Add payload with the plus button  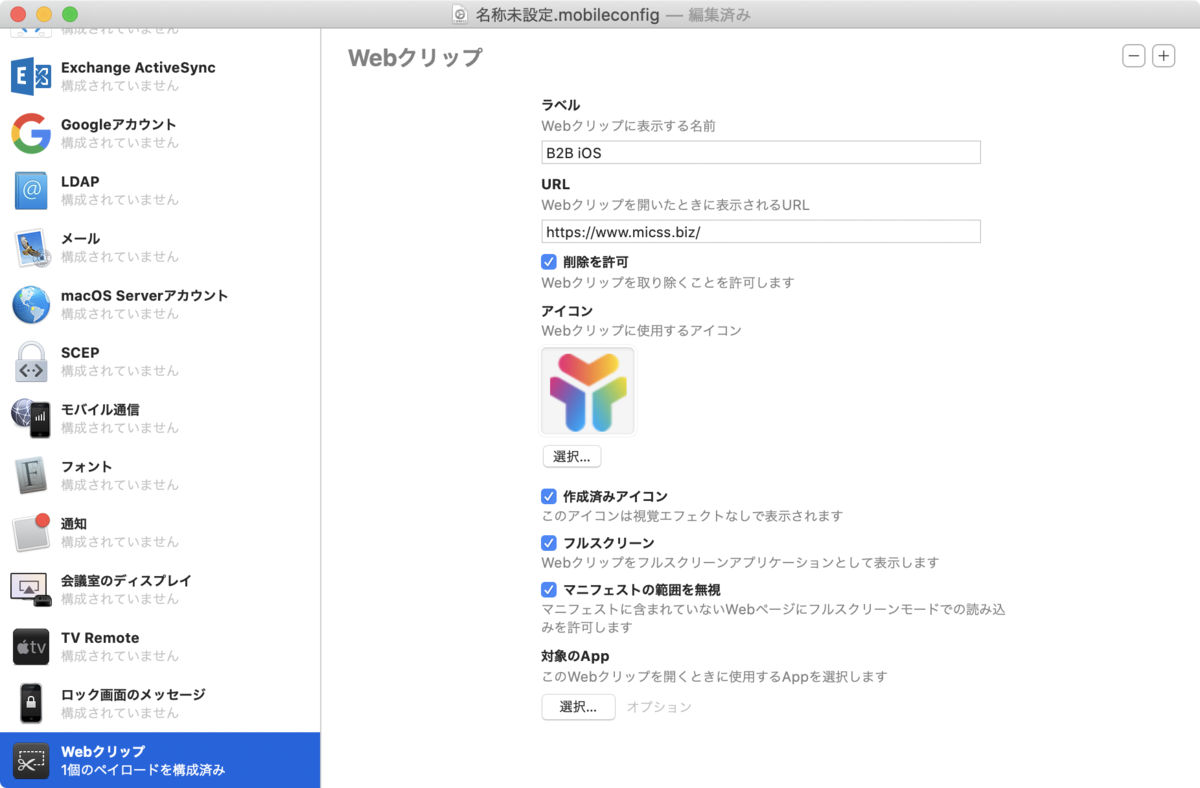click(x=1164, y=56)
